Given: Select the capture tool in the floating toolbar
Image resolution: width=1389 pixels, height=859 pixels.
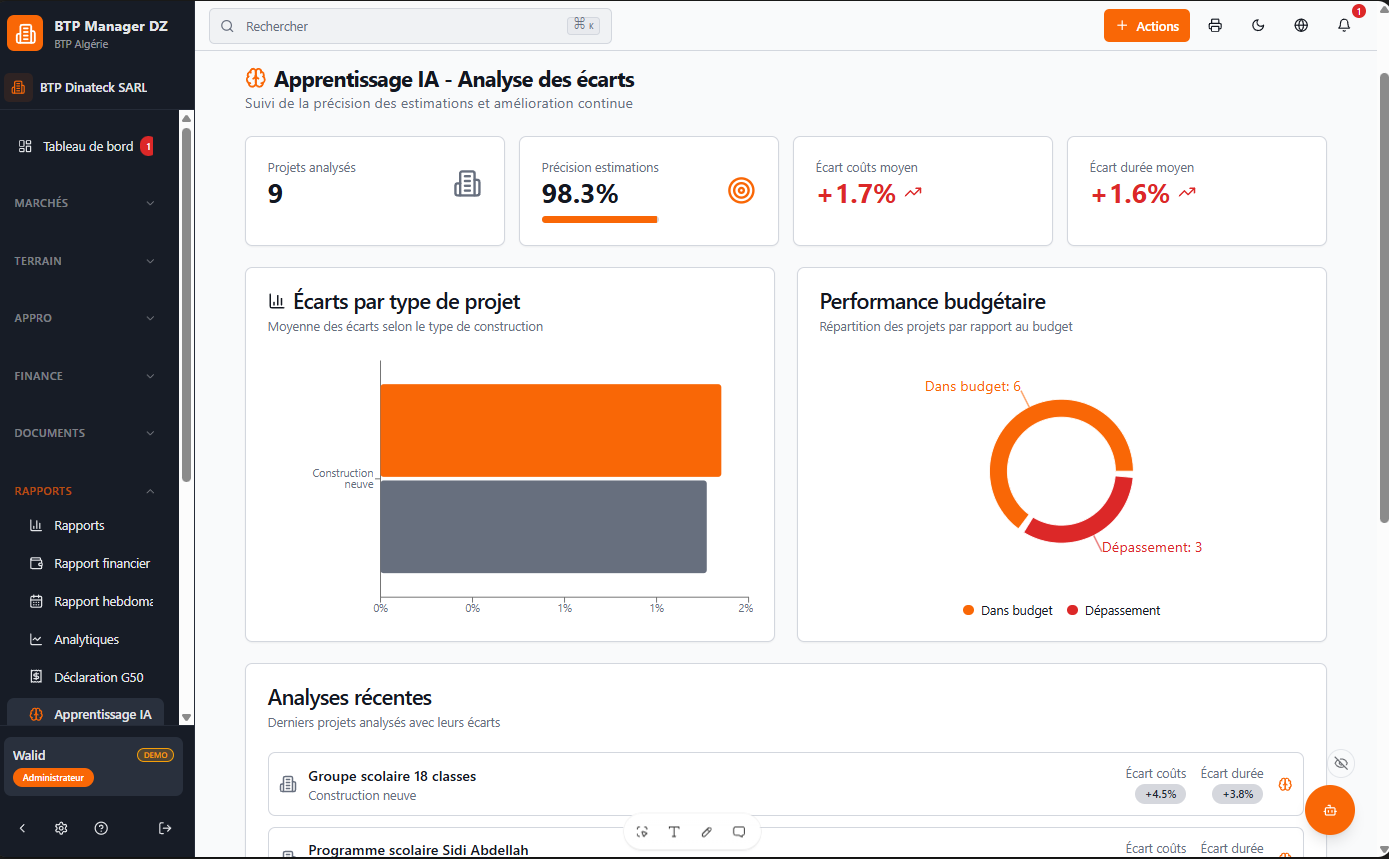Looking at the screenshot, I should 642,832.
